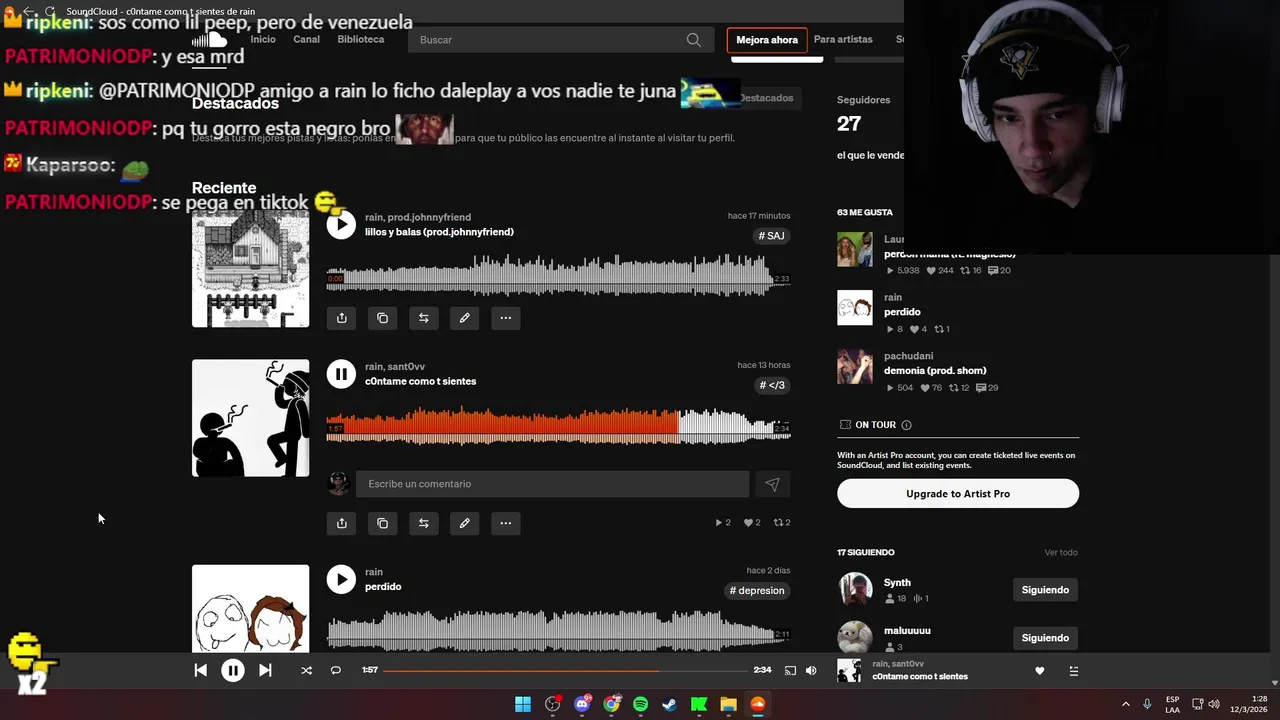This screenshot has height=720, width=1280.
Task: Skip to previous track in player bar
Action: [x=200, y=671]
